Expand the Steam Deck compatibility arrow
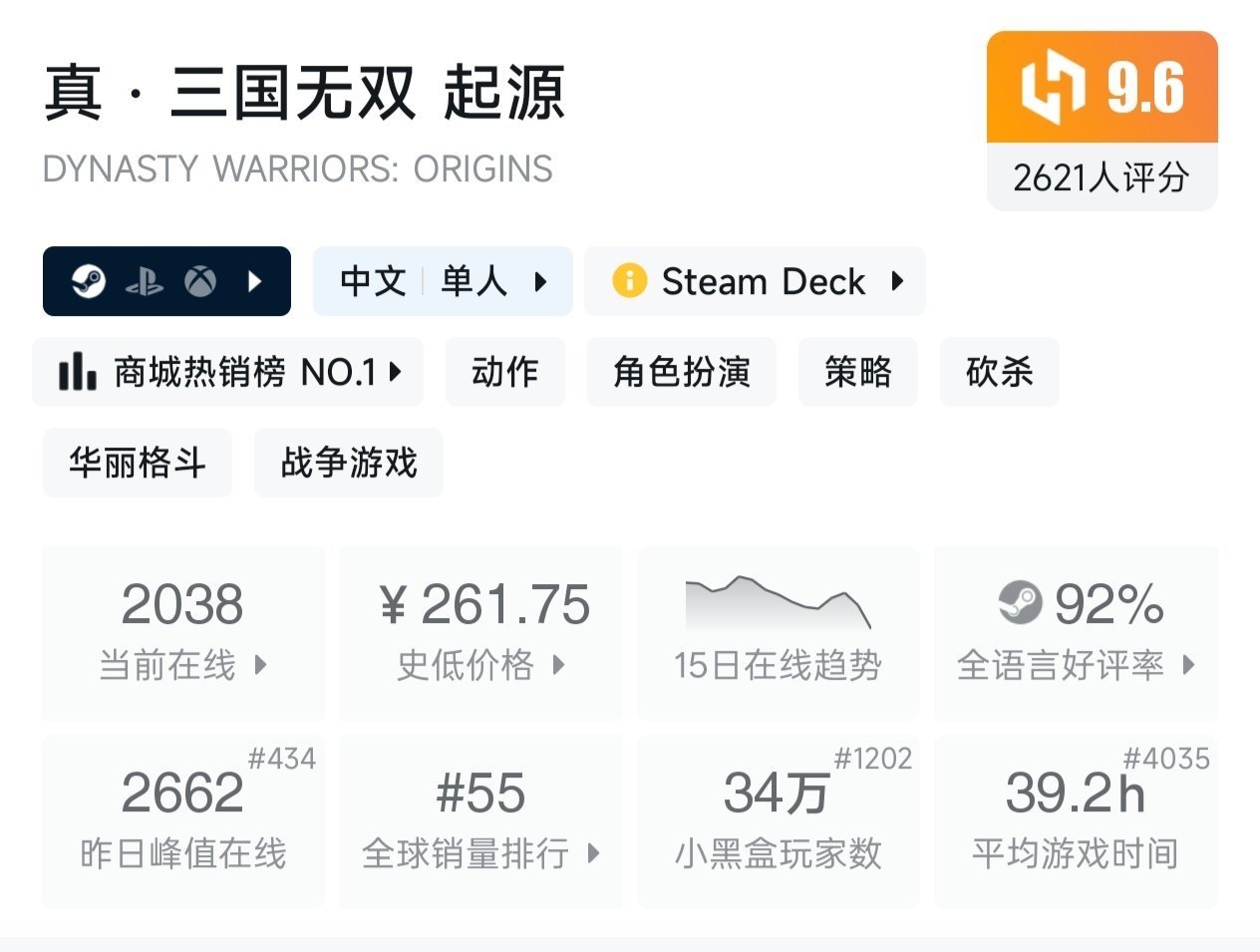Image resolution: width=1260 pixels, height=952 pixels. [897, 281]
